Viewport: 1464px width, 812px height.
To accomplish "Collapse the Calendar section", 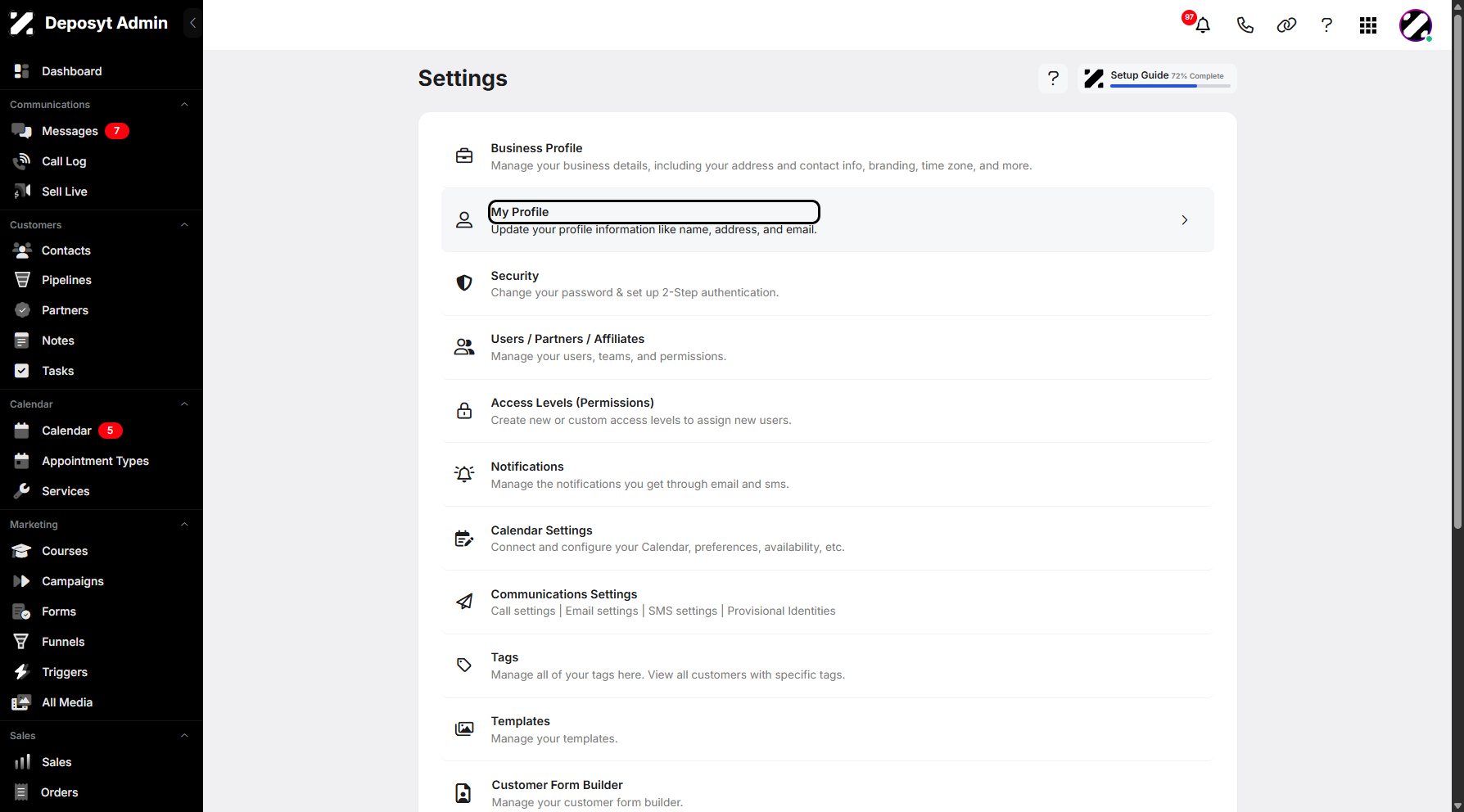I will coord(184,404).
